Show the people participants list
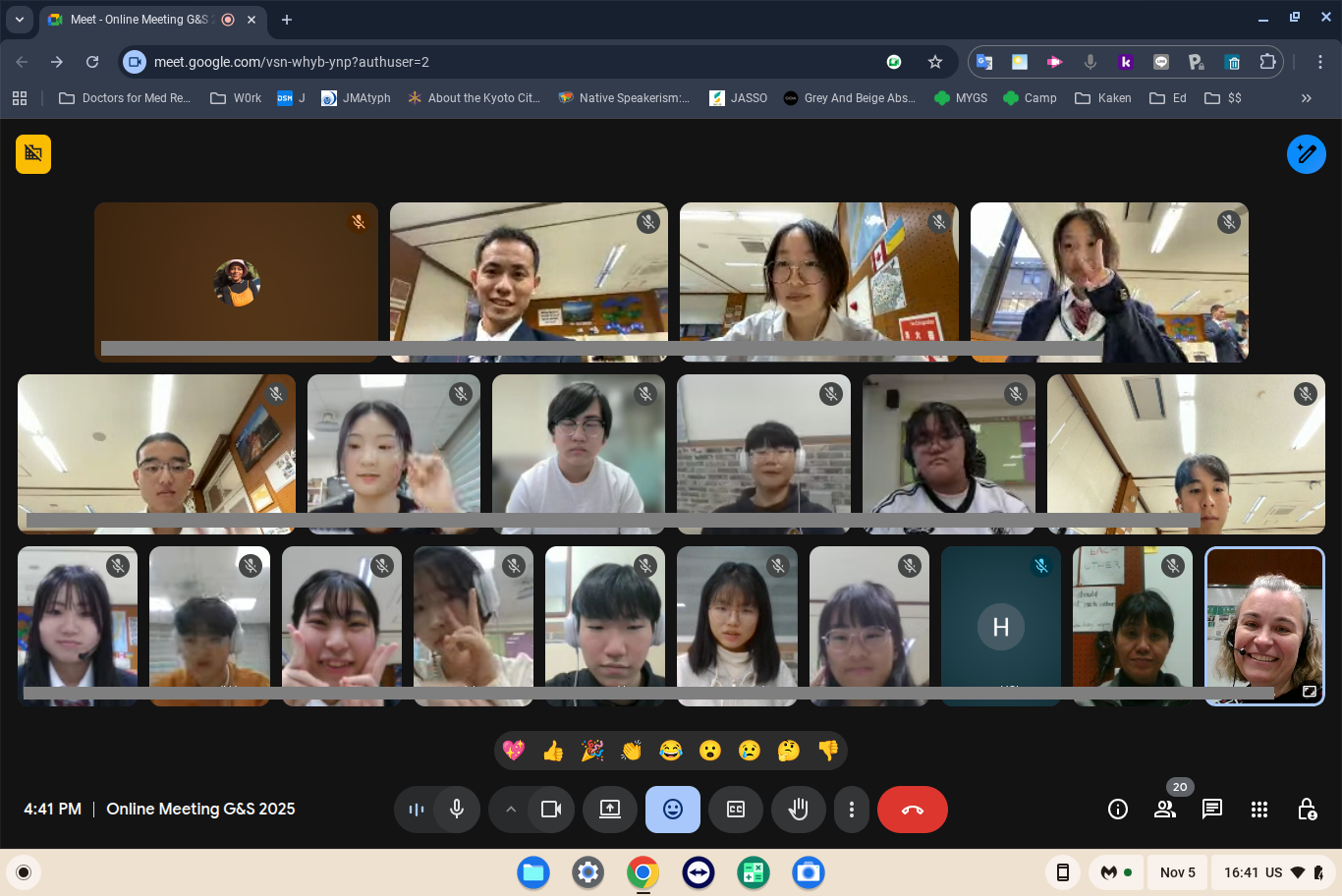The image size is (1342, 896). coord(1165,810)
